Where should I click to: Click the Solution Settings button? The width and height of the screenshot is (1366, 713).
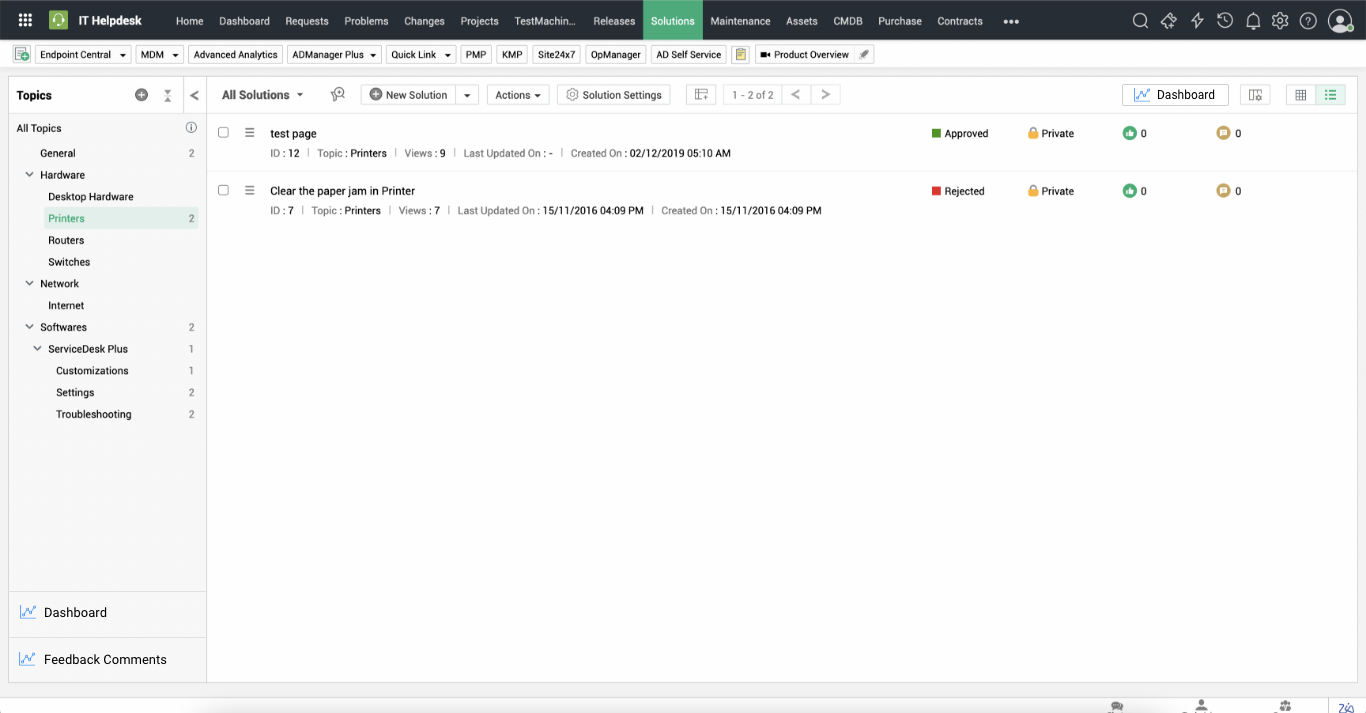click(x=613, y=95)
